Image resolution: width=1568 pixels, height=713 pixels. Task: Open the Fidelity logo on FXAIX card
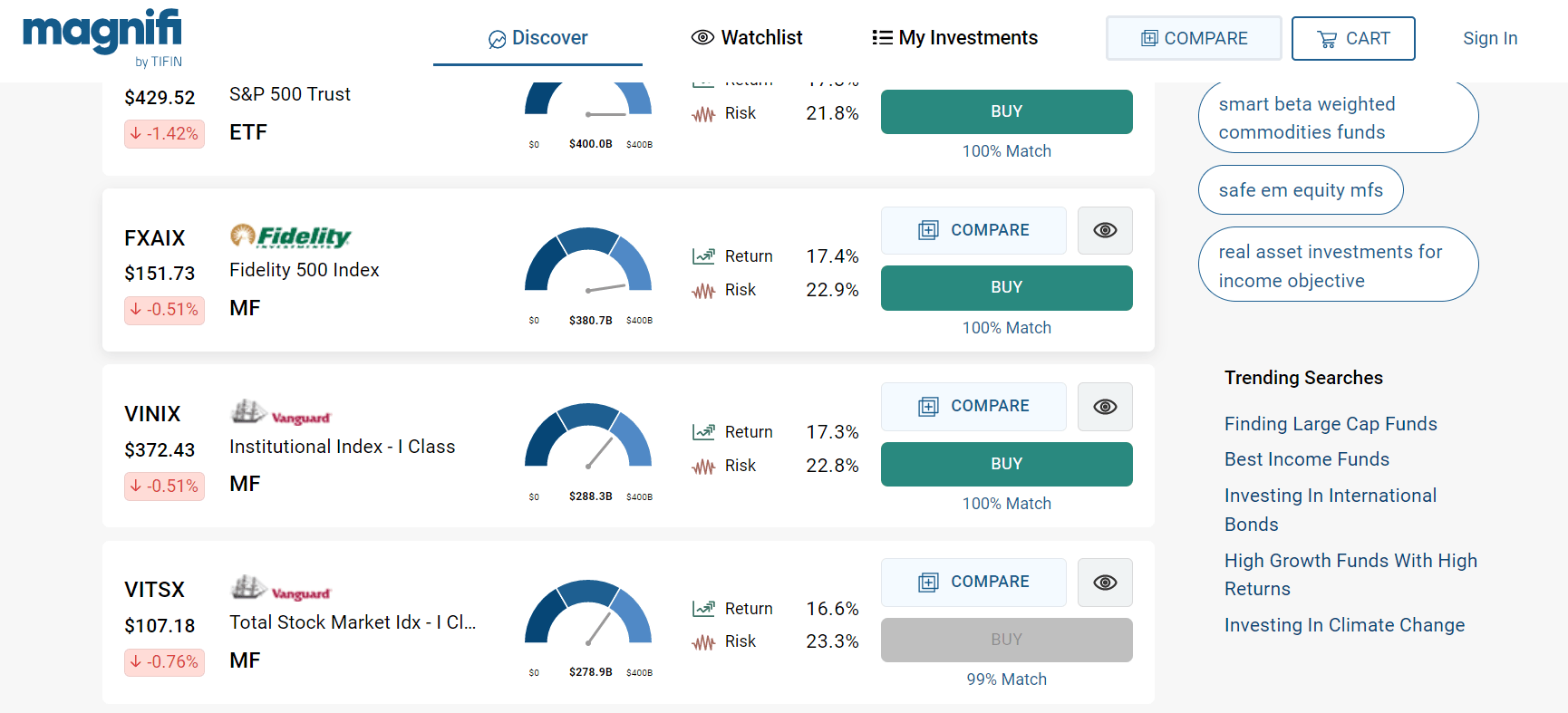point(290,236)
